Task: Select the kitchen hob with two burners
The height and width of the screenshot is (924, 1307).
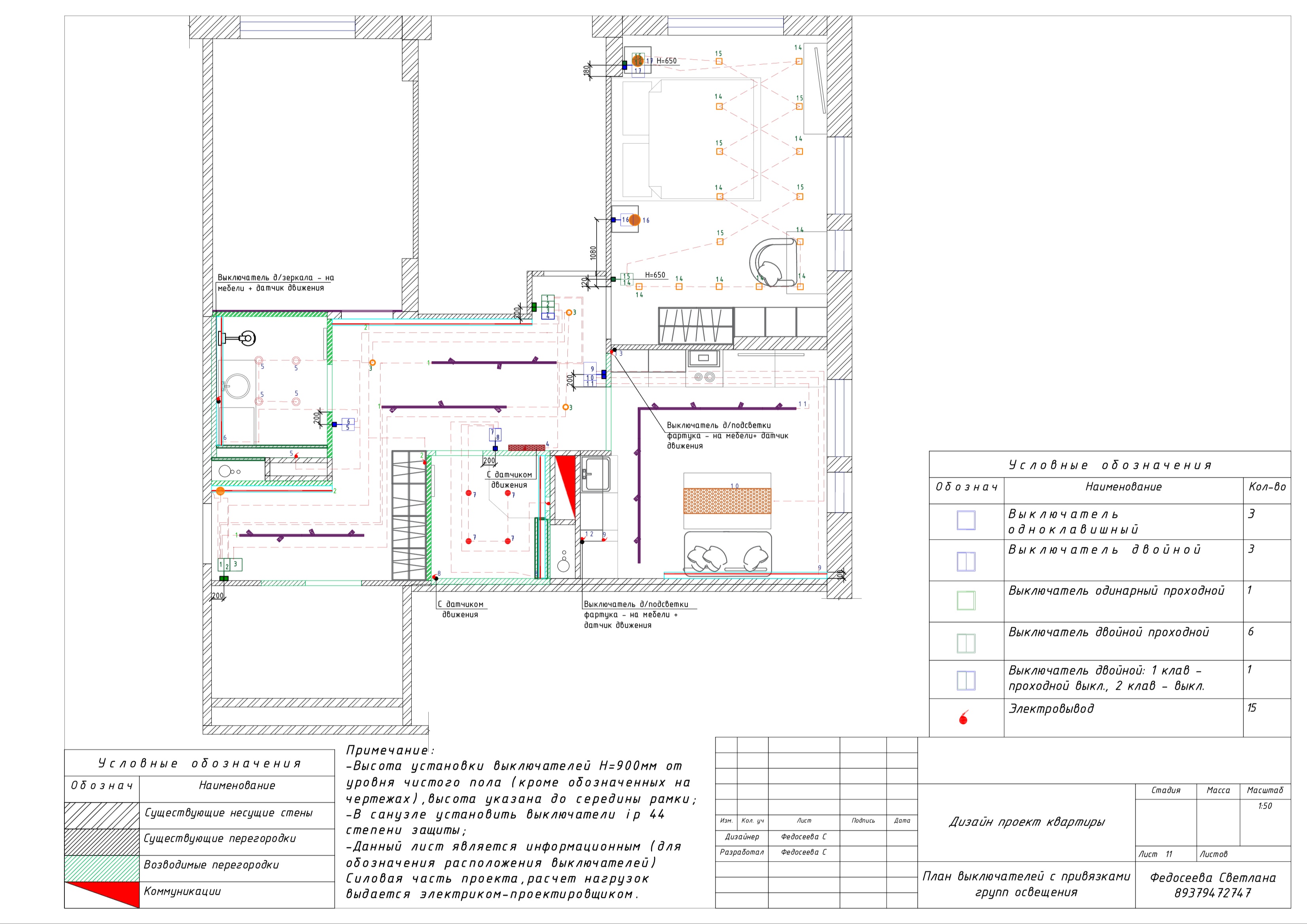Action: [704, 376]
